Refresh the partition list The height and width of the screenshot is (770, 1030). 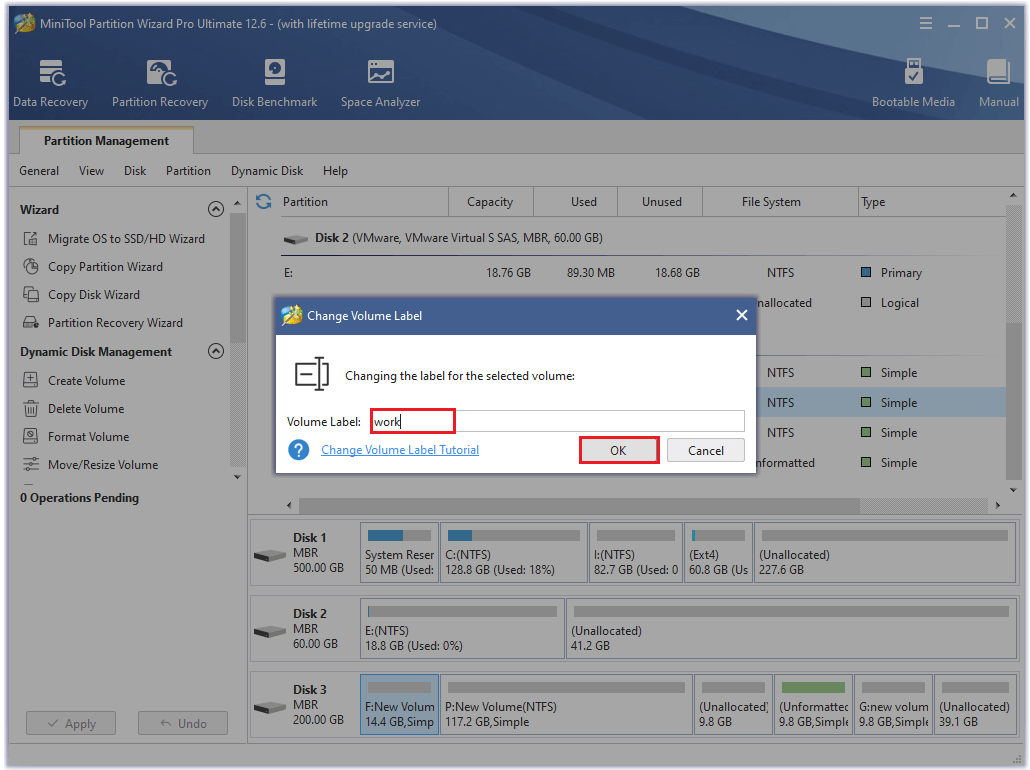tap(264, 202)
